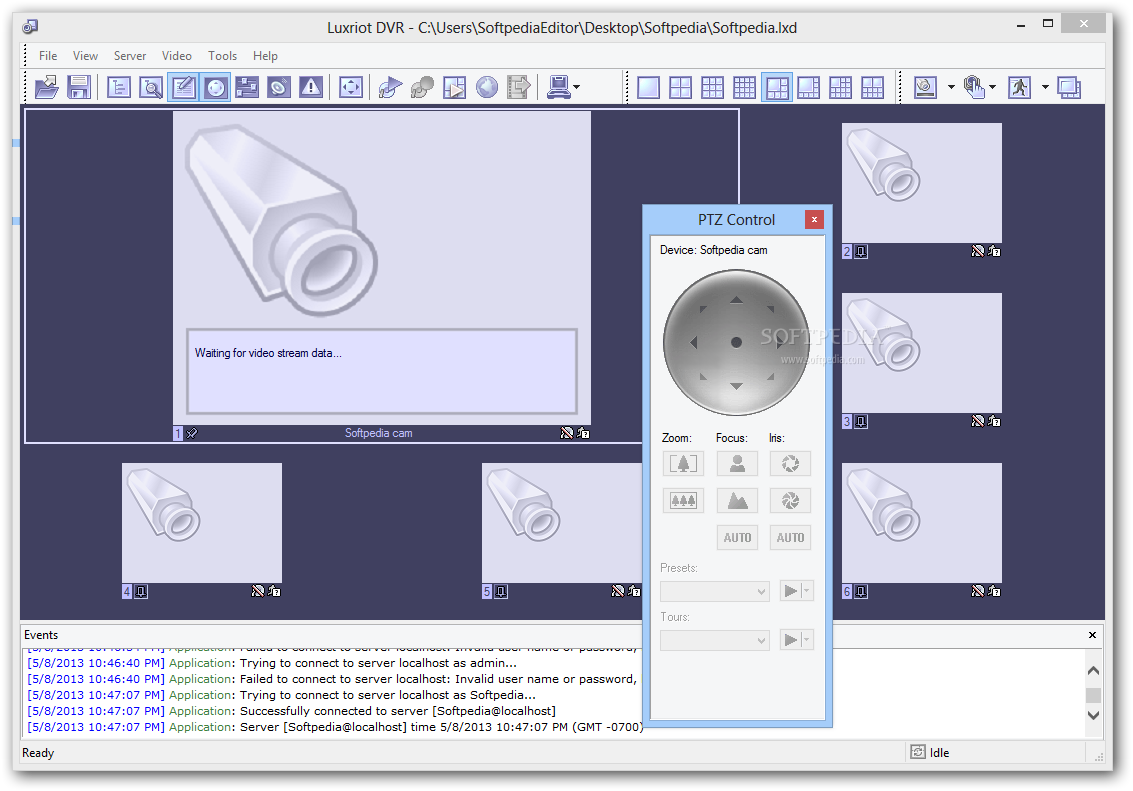The height and width of the screenshot is (791, 1133).
Task: Open the Help menu
Action: coord(265,56)
